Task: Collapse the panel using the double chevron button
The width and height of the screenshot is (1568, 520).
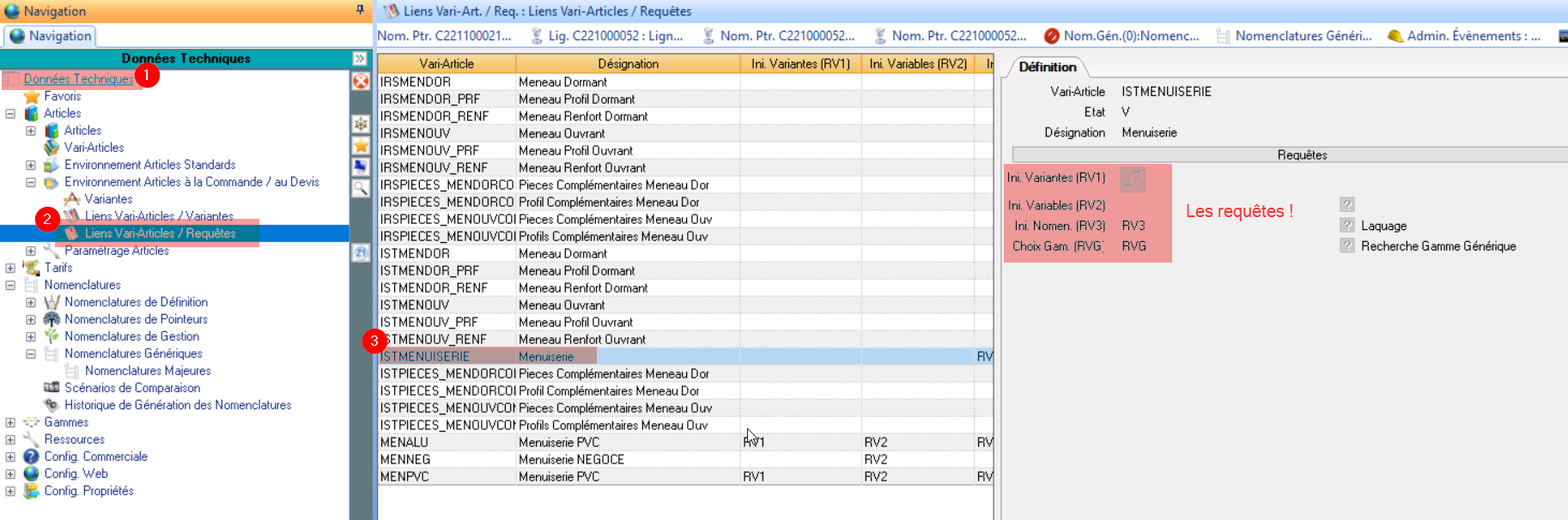Action: click(360, 58)
